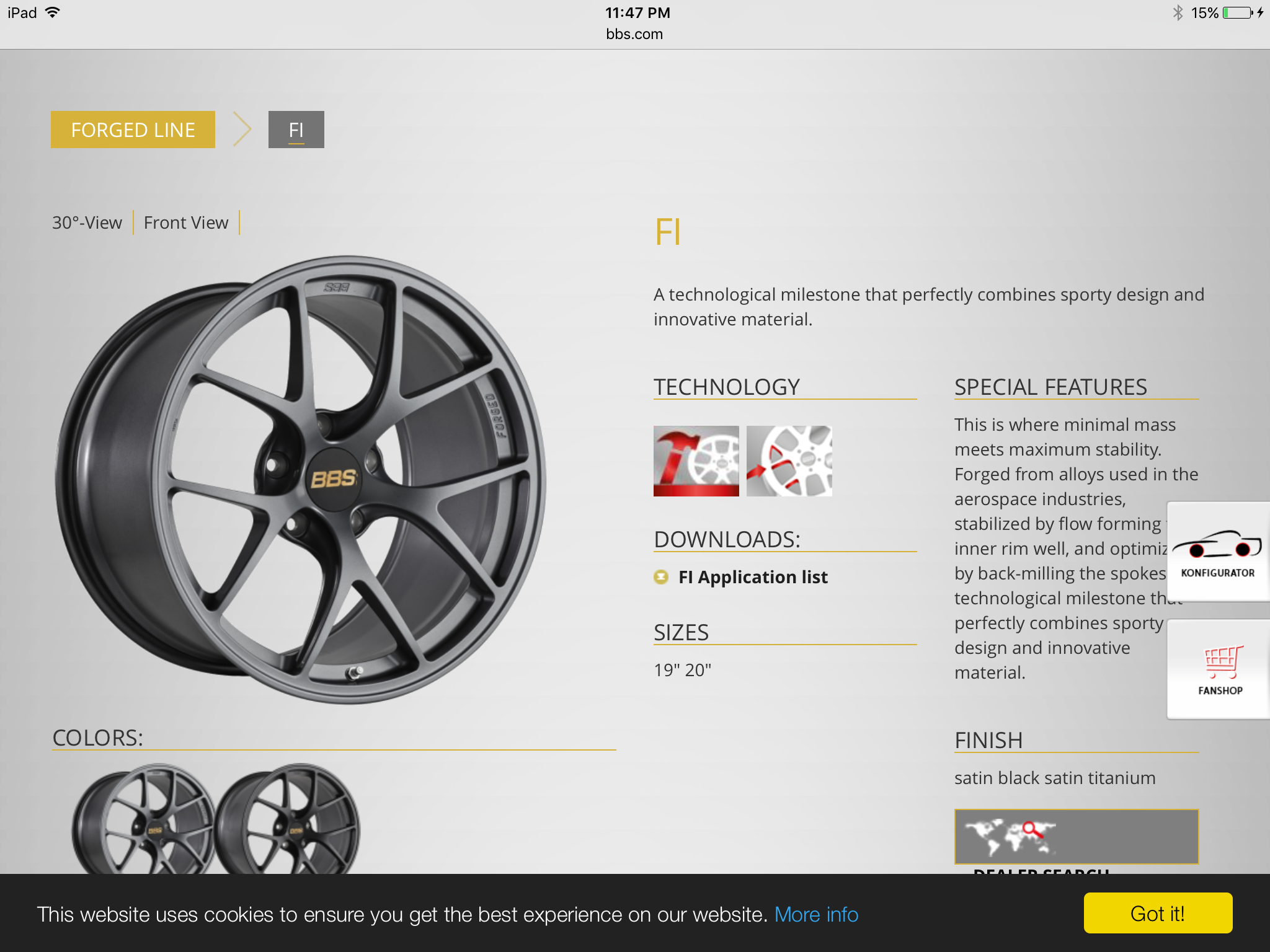Click the BBS center cap logo
Viewport: 1270px width, 952px height.
334,478
